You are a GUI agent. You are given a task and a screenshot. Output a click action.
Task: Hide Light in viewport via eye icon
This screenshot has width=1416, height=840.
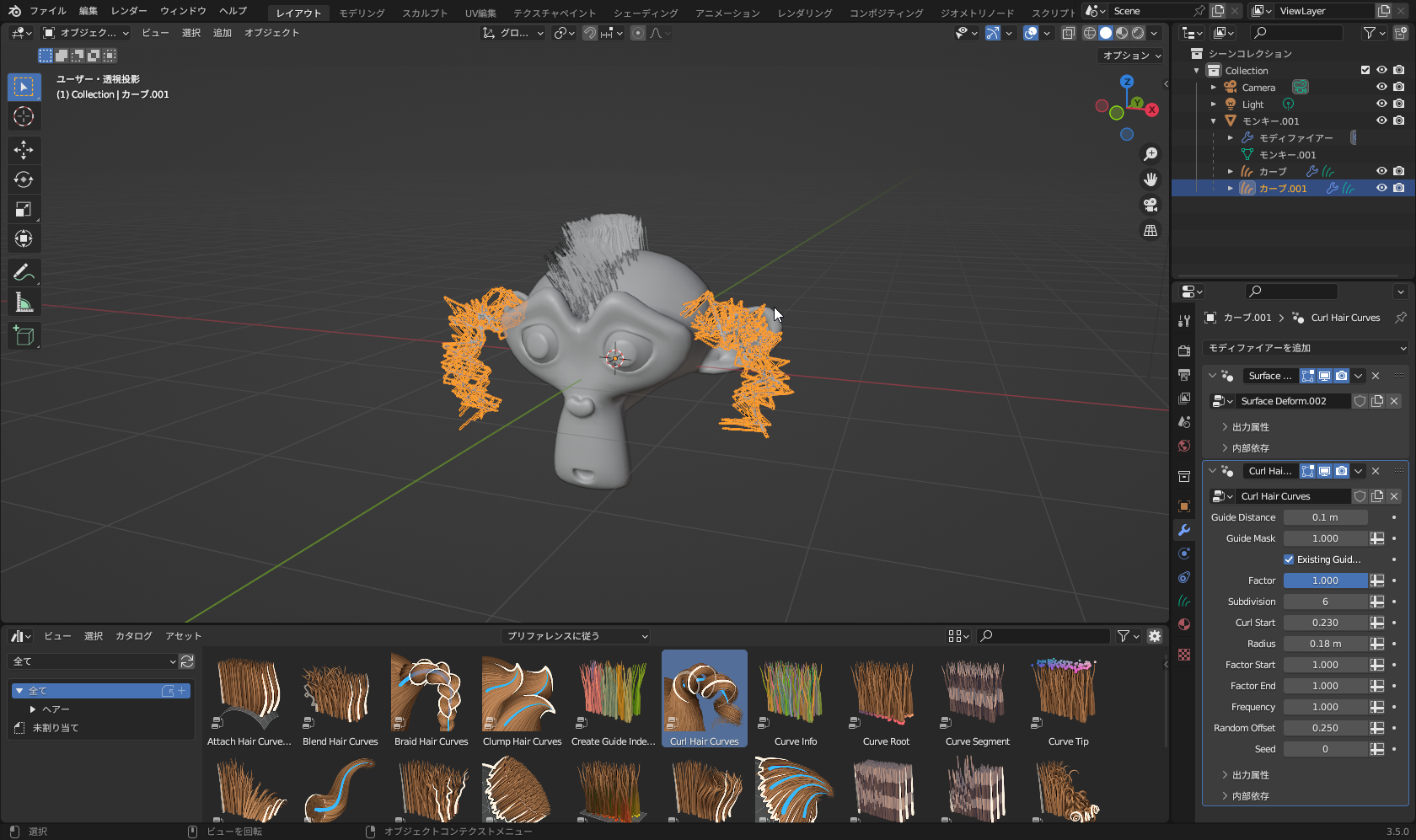(x=1381, y=104)
